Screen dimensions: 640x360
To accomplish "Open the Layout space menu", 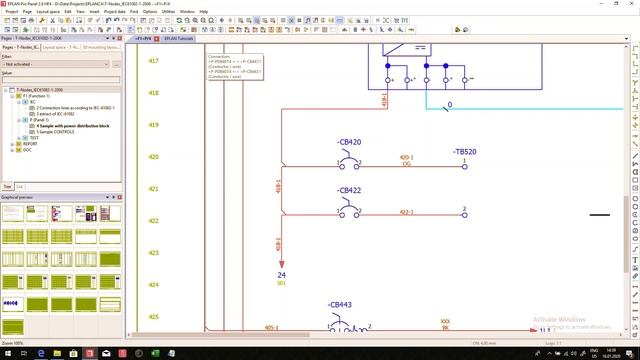I will [48, 11].
